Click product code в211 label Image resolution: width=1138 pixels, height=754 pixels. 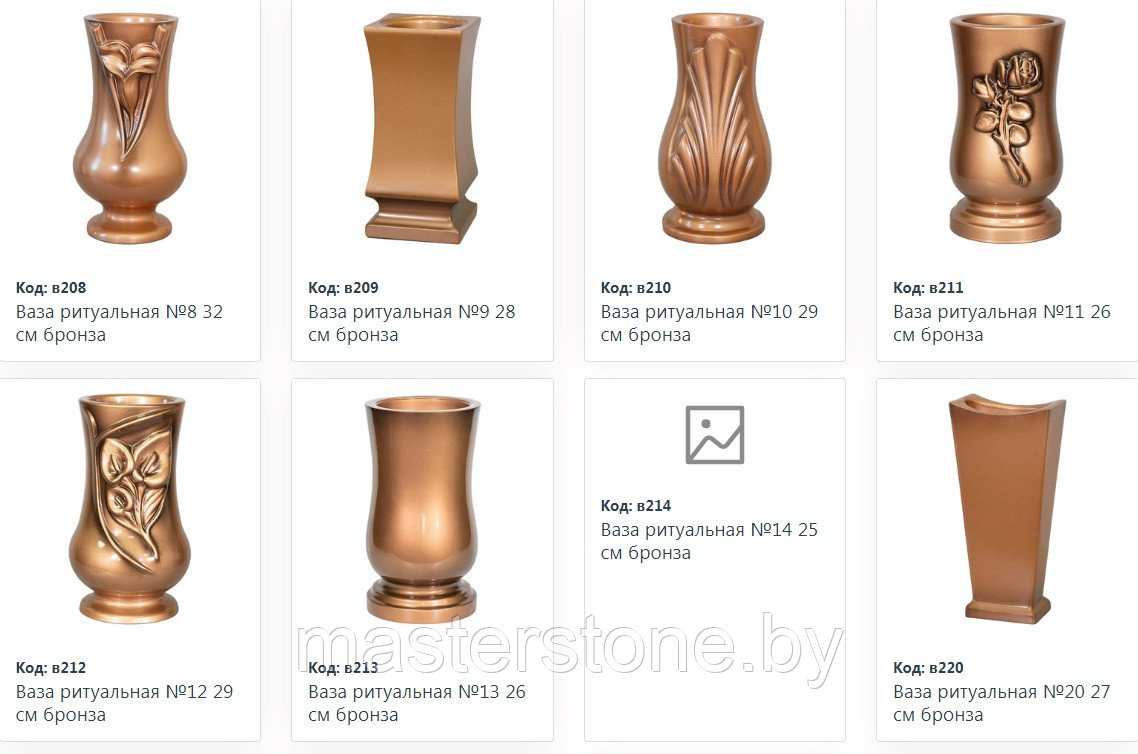[928, 287]
